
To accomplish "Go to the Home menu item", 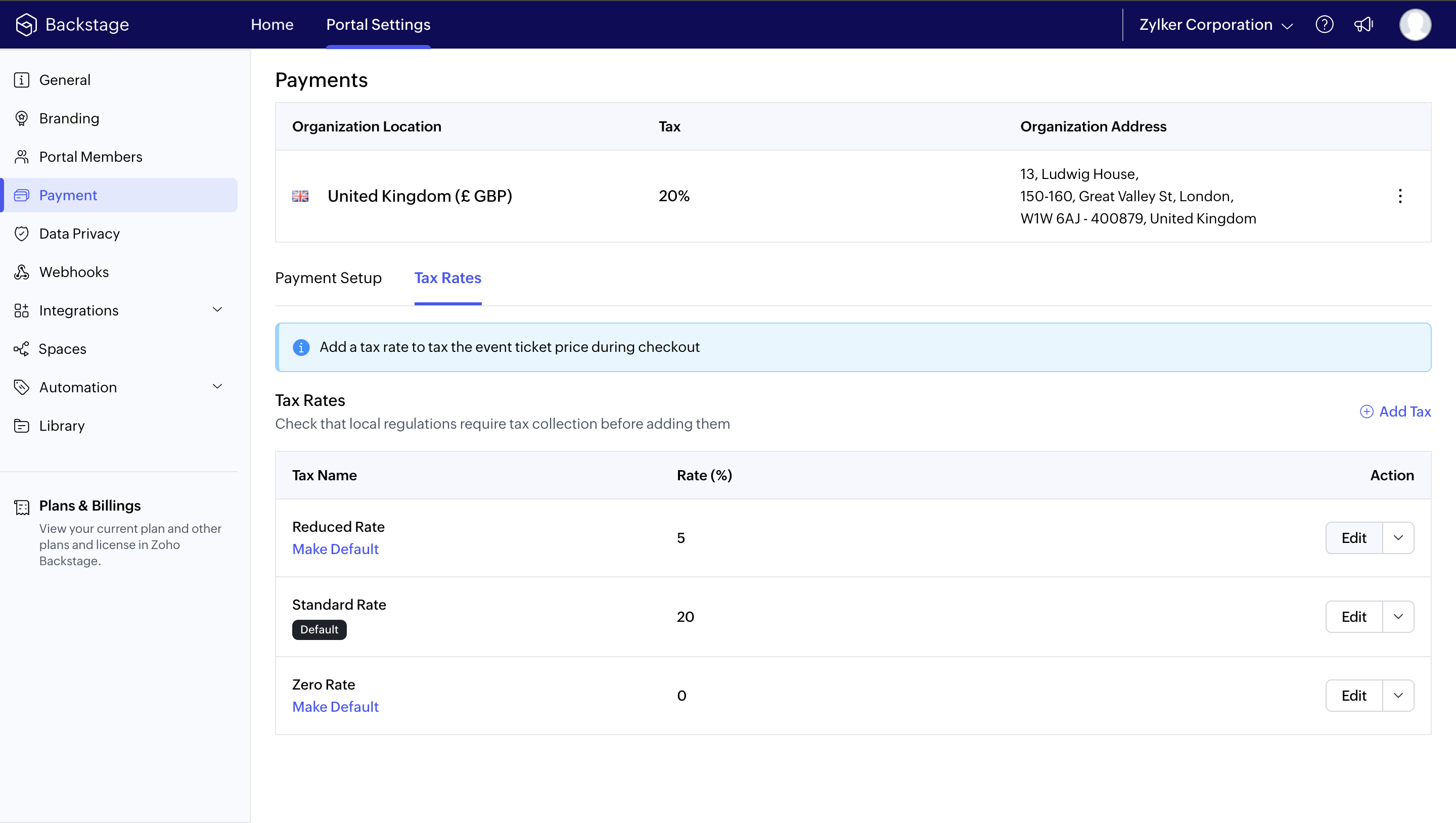I will tap(272, 24).
